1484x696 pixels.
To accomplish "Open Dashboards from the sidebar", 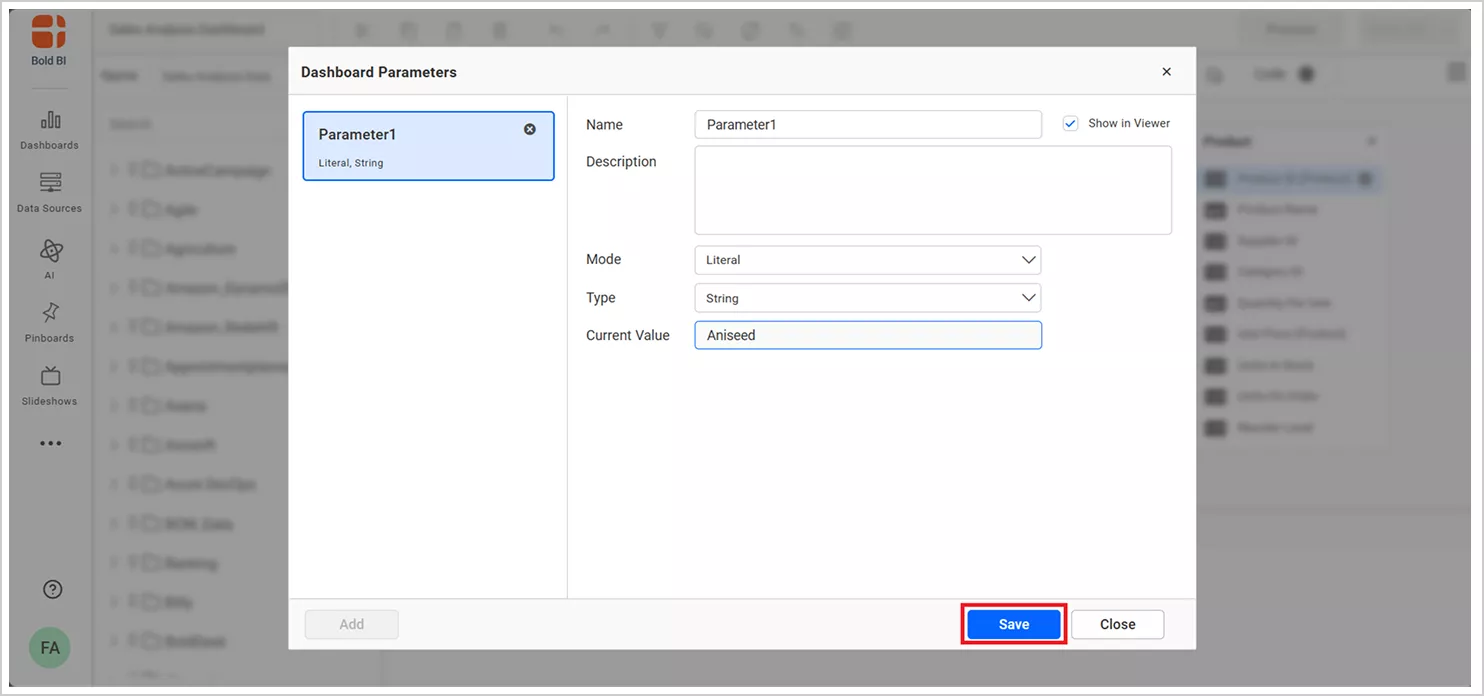I will coord(50,131).
